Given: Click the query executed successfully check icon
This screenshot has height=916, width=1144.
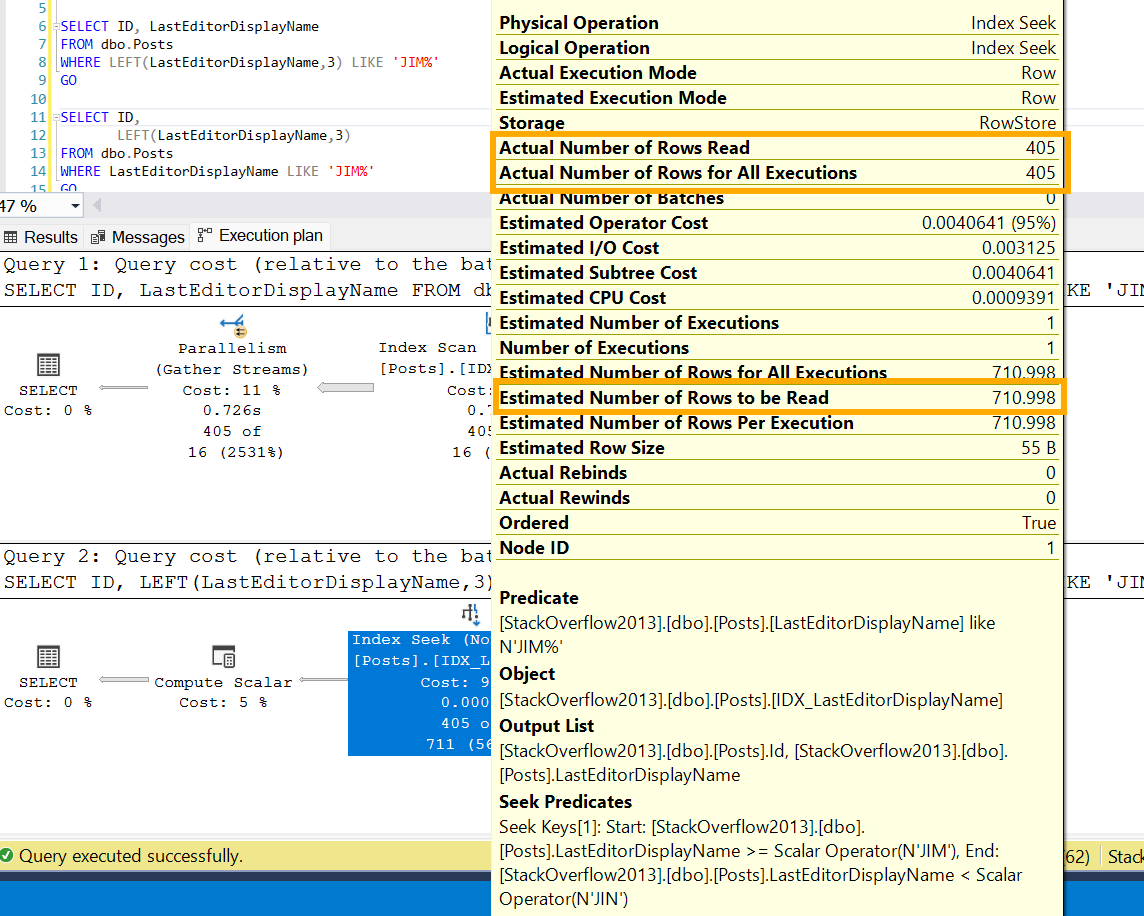Looking at the screenshot, I should coord(7,855).
